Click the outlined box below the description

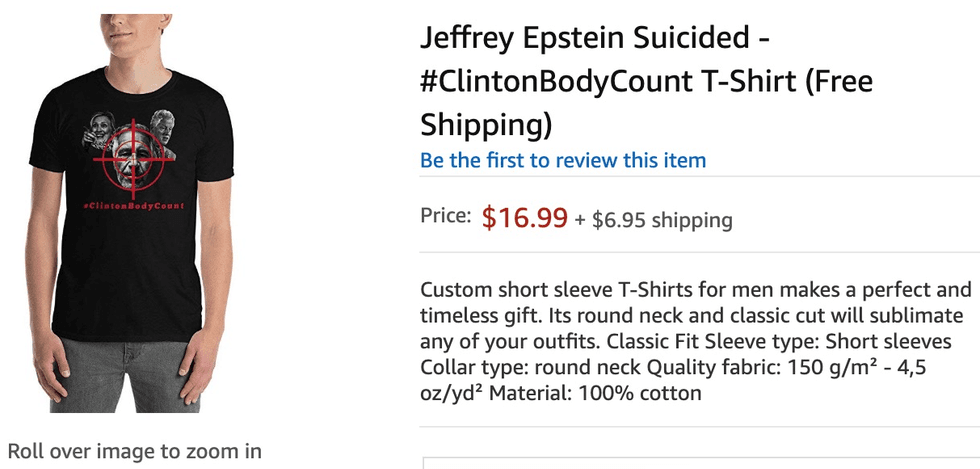click(x=700, y=463)
